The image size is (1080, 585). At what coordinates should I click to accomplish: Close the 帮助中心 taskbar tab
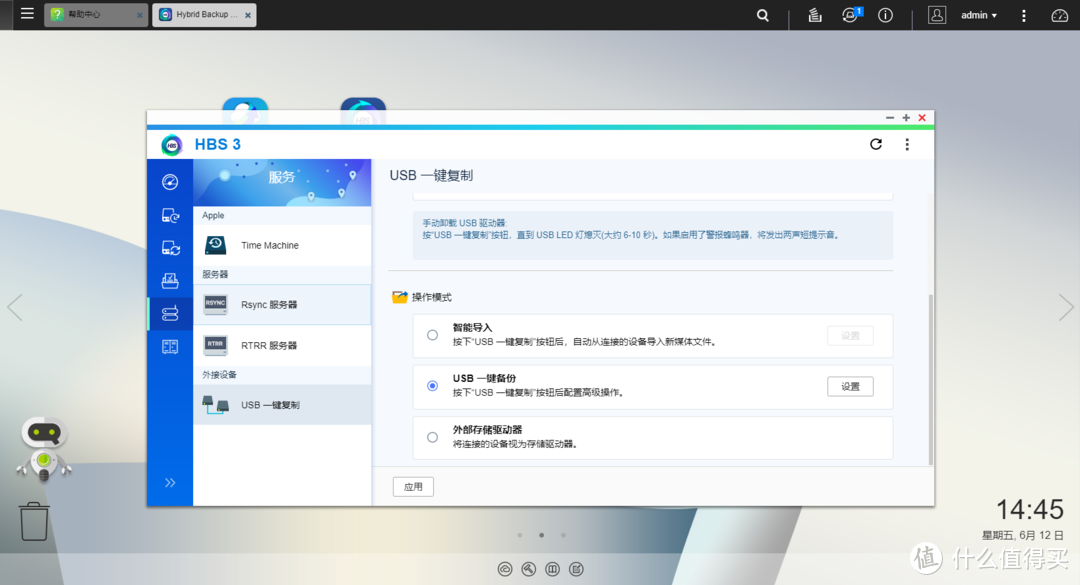pos(139,15)
